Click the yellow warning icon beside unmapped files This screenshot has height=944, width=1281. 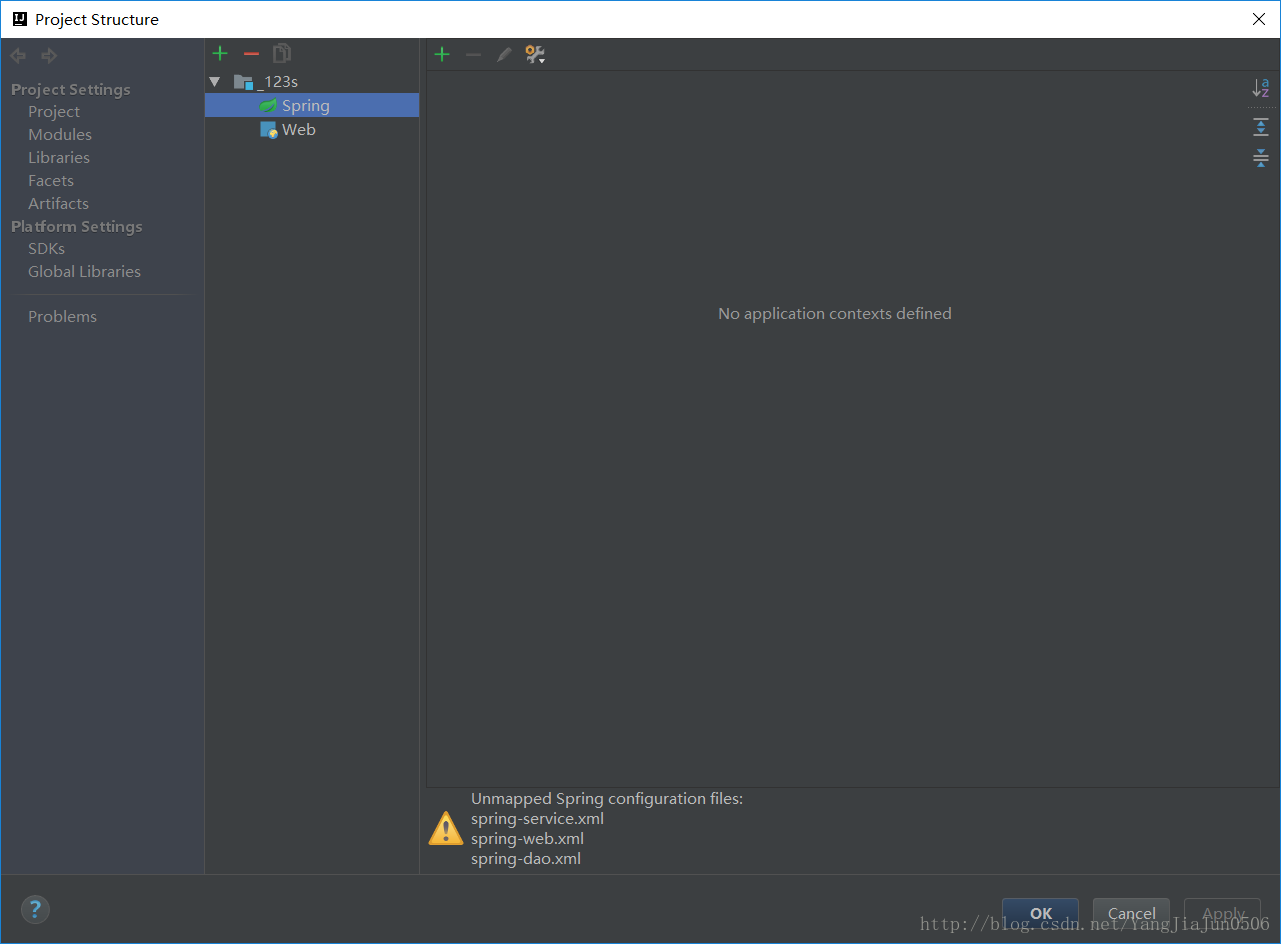(446, 828)
